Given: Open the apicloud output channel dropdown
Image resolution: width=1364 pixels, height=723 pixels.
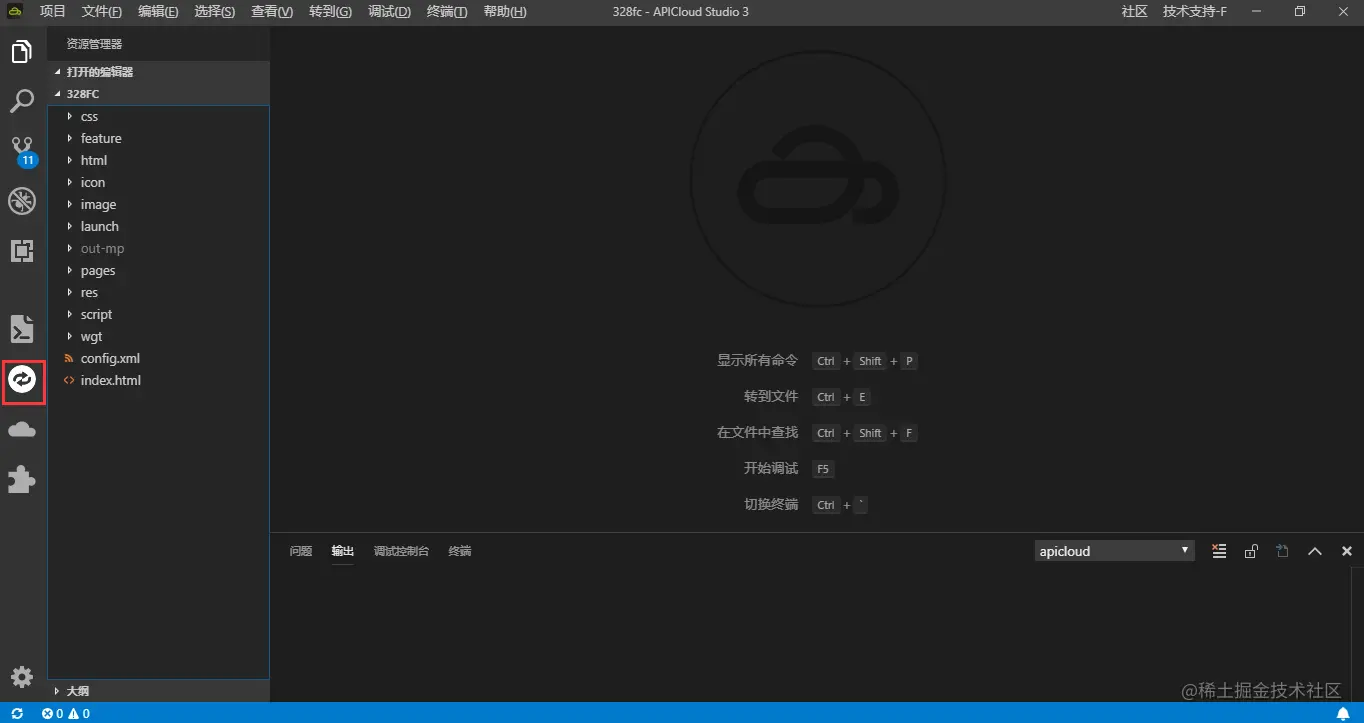Looking at the screenshot, I should coord(1115,551).
